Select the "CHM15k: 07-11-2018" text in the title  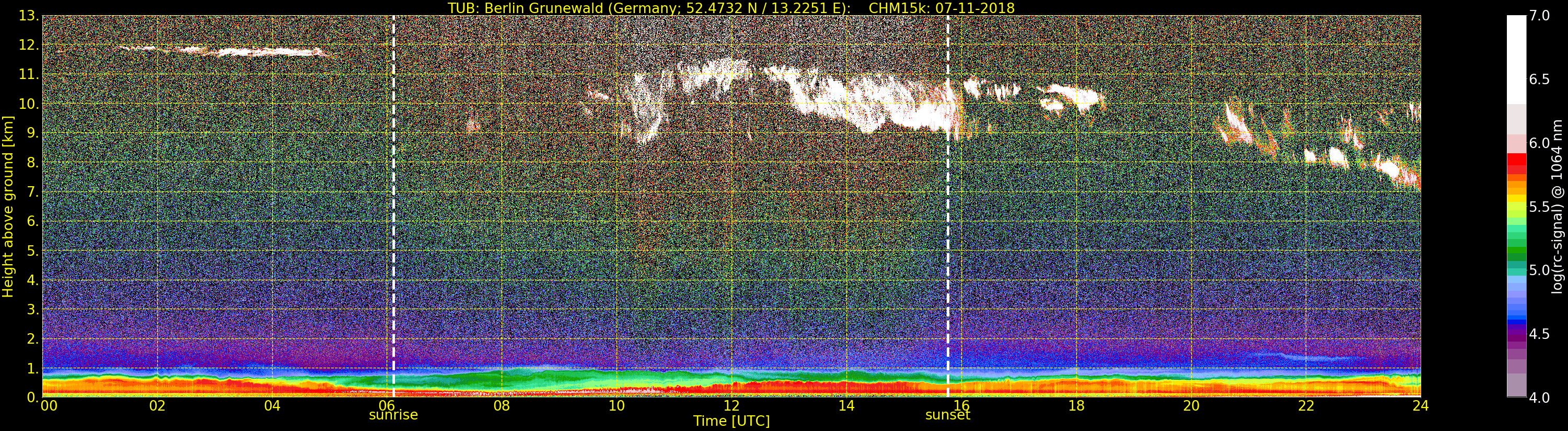(x=942, y=8)
